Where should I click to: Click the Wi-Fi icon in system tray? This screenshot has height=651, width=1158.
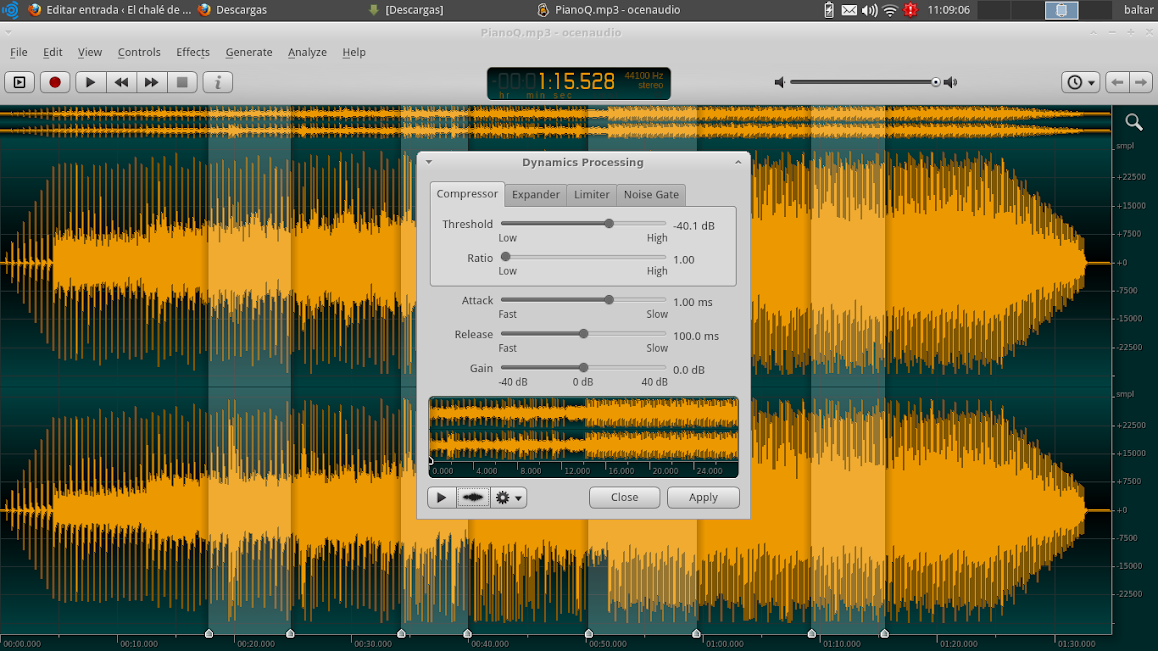pos(889,10)
